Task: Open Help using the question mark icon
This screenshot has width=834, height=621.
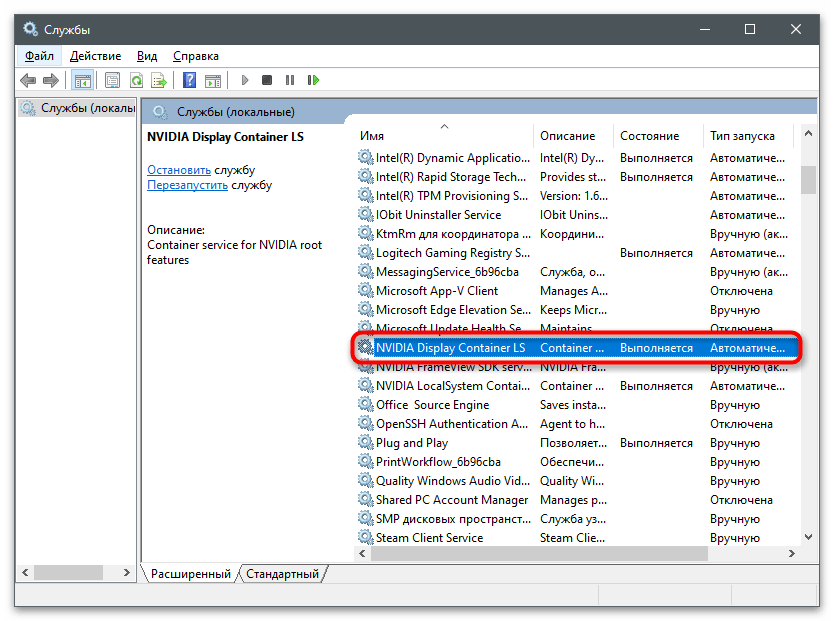Action: coord(189,80)
